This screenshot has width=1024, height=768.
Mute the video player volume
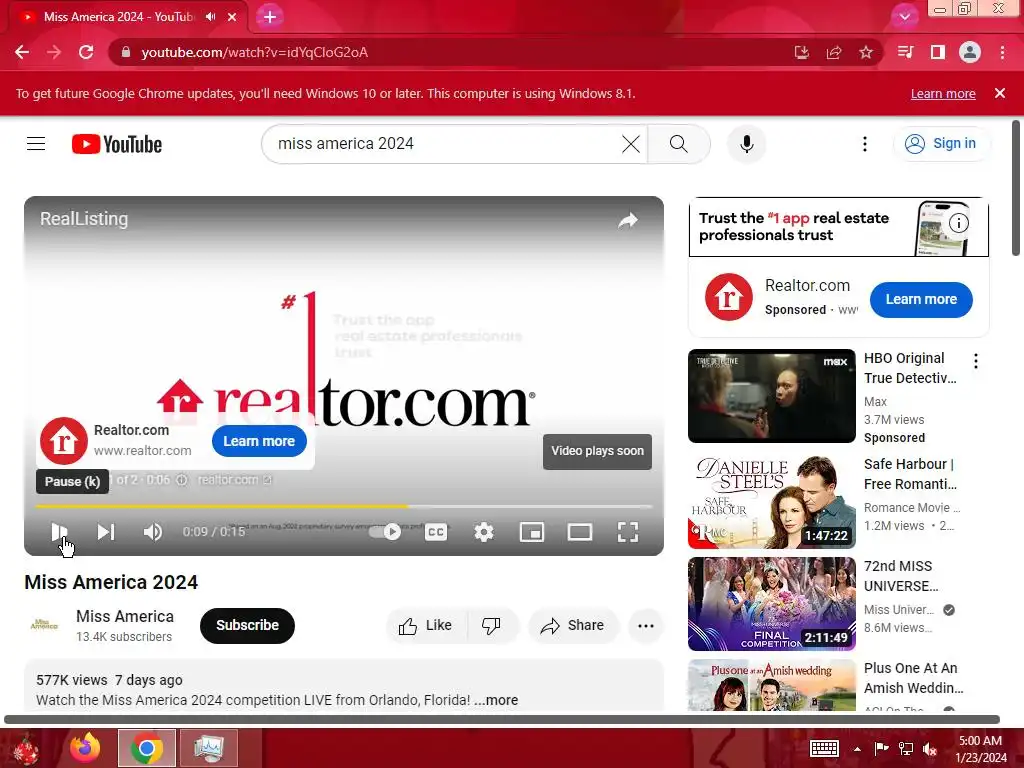(153, 532)
